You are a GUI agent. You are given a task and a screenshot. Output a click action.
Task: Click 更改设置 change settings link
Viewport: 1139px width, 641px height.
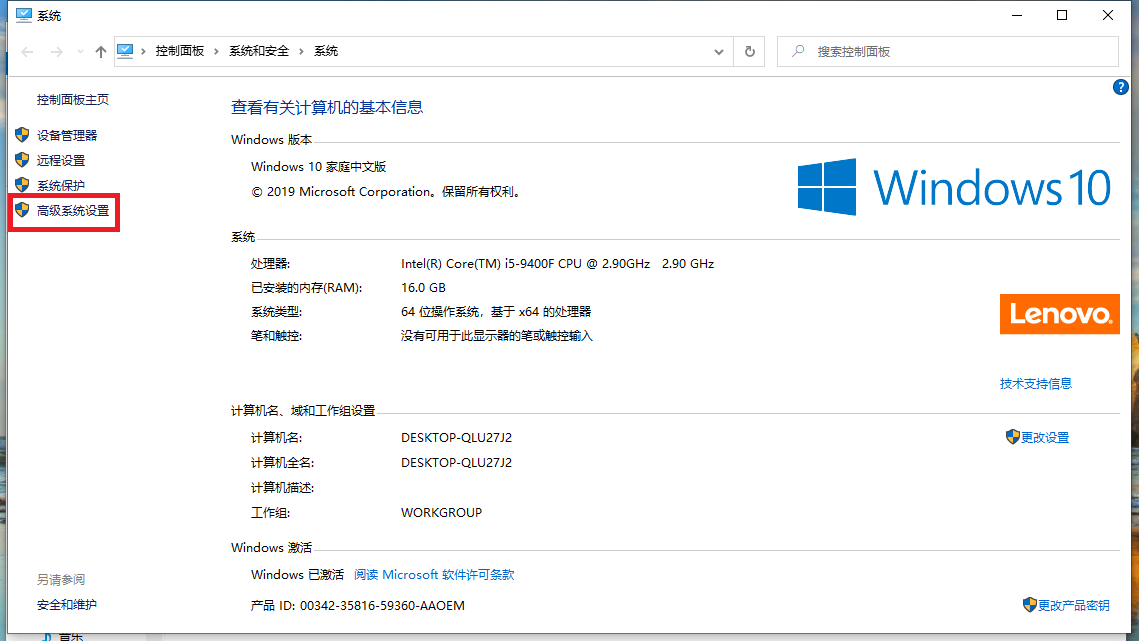1045,438
